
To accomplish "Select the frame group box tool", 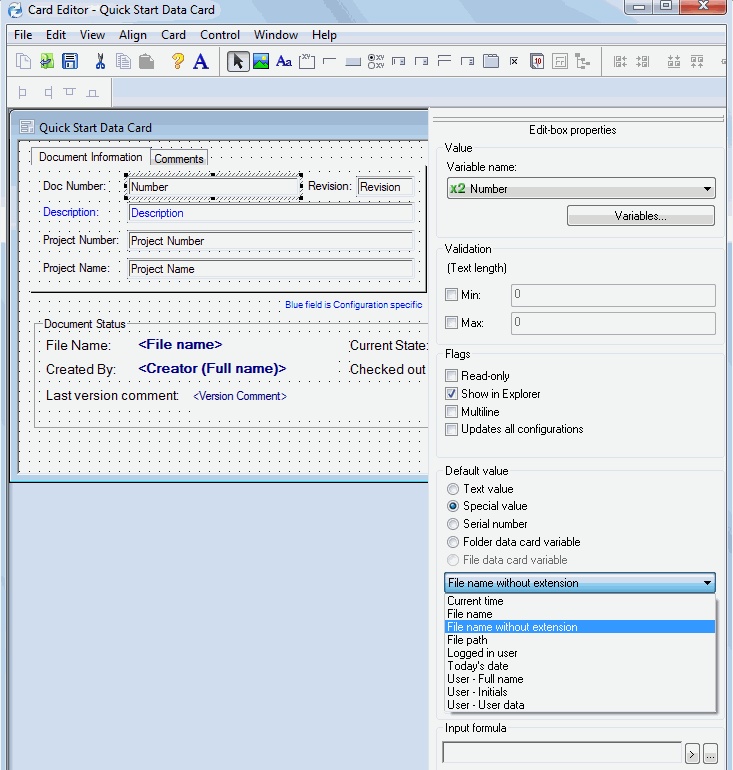I will point(307,61).
